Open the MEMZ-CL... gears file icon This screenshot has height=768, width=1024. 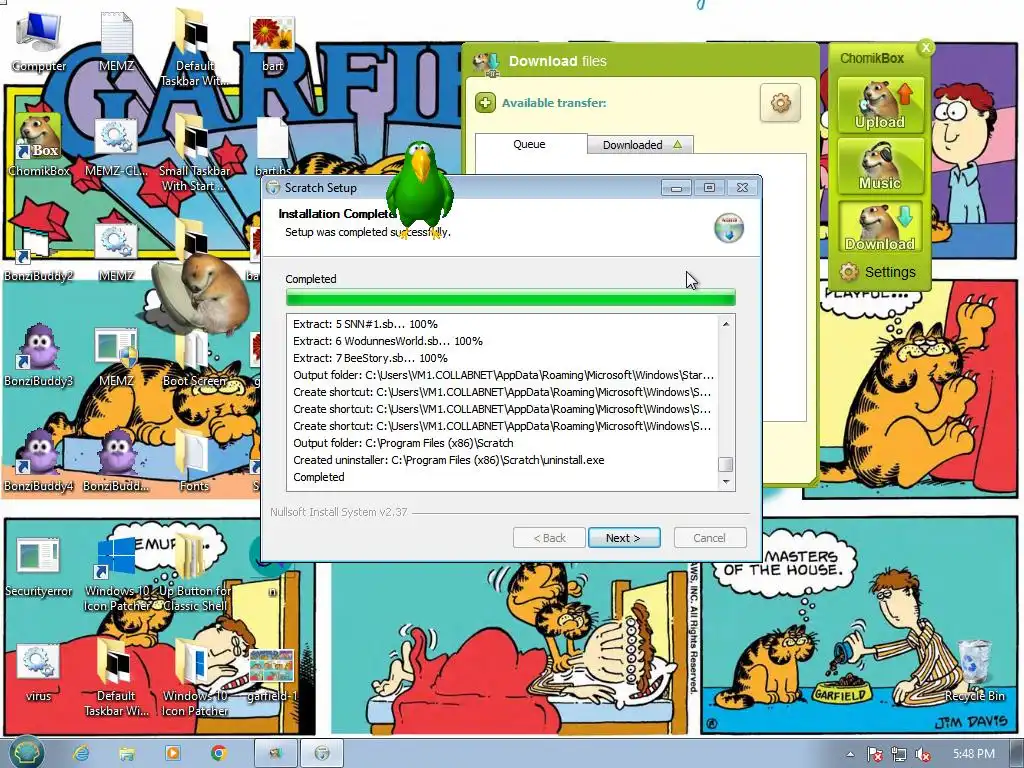coord(116,145)
